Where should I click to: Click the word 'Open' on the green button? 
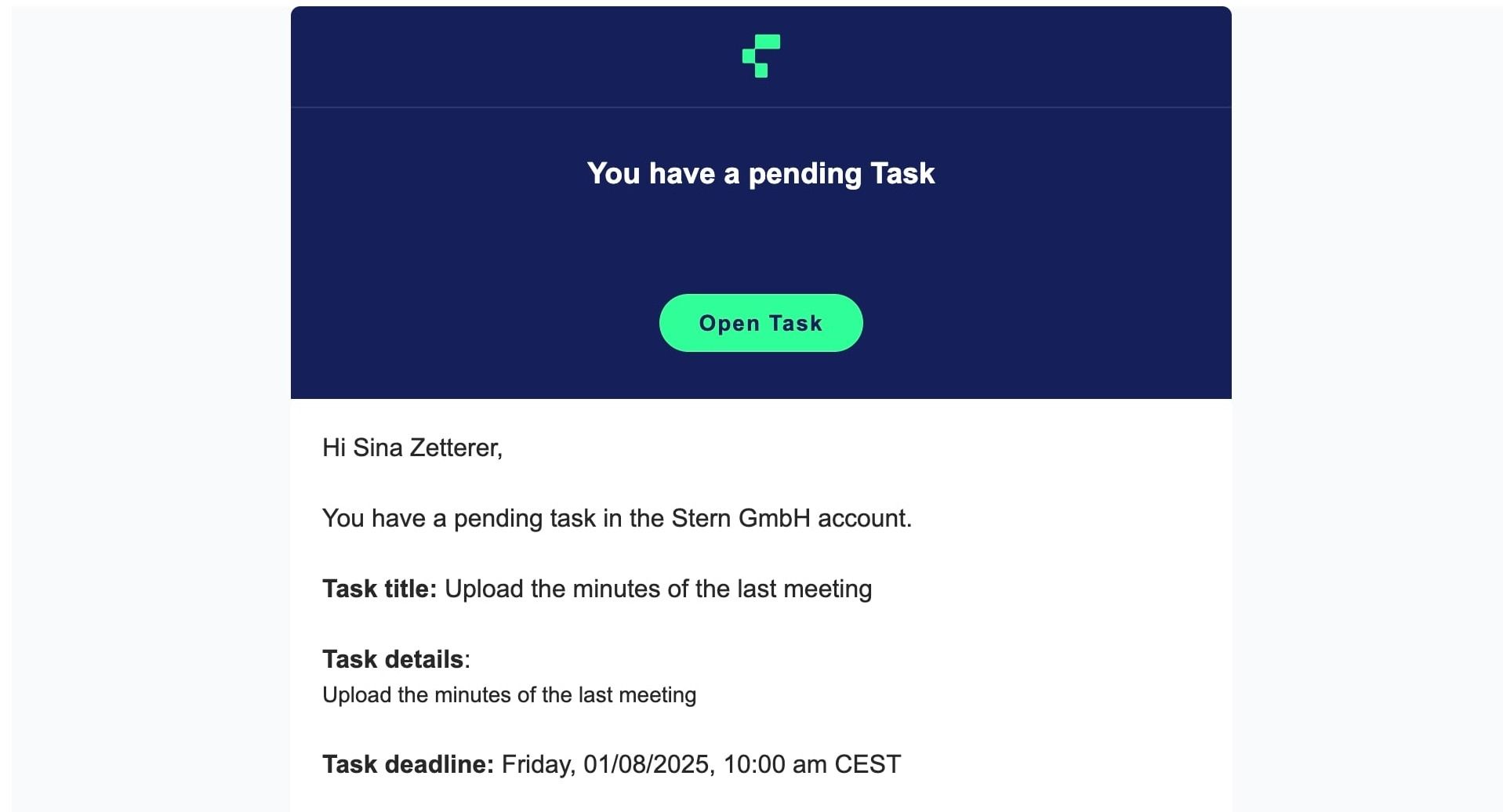(x=729, y=324)
